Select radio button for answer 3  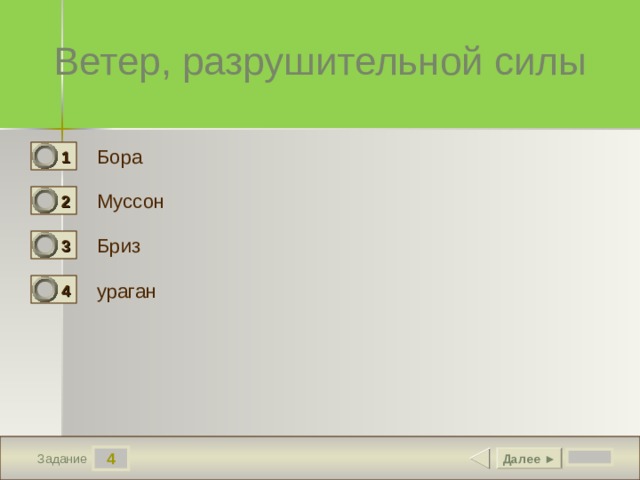point(45,245)
